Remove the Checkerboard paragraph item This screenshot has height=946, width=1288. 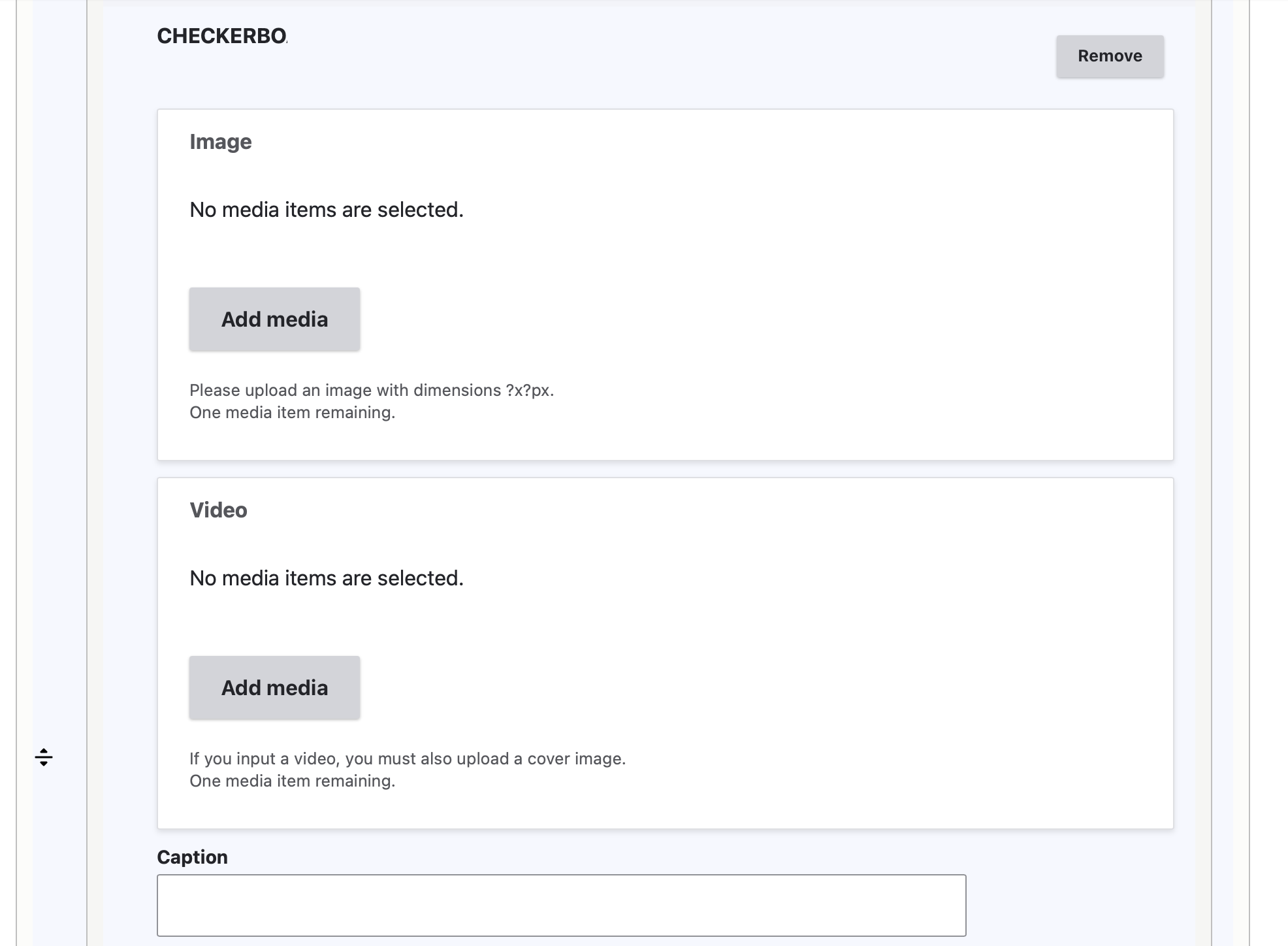pos(1110,56)
